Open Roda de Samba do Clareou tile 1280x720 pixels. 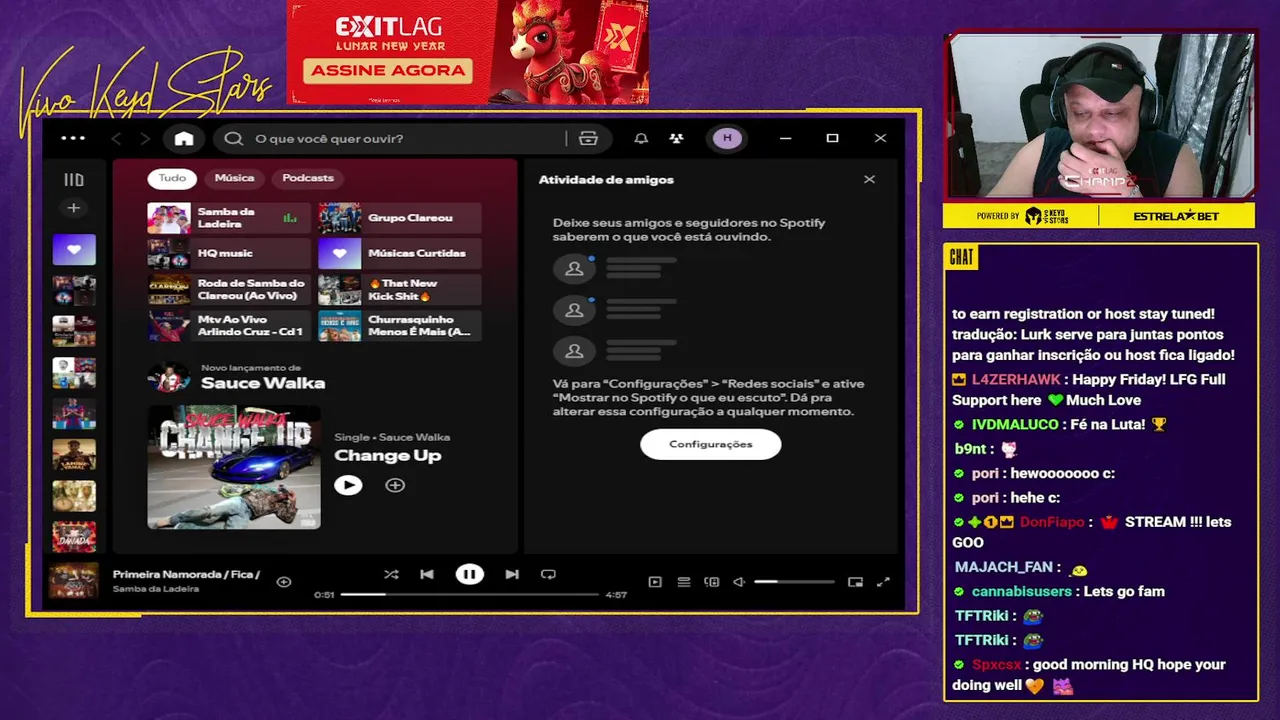[229, 290]
